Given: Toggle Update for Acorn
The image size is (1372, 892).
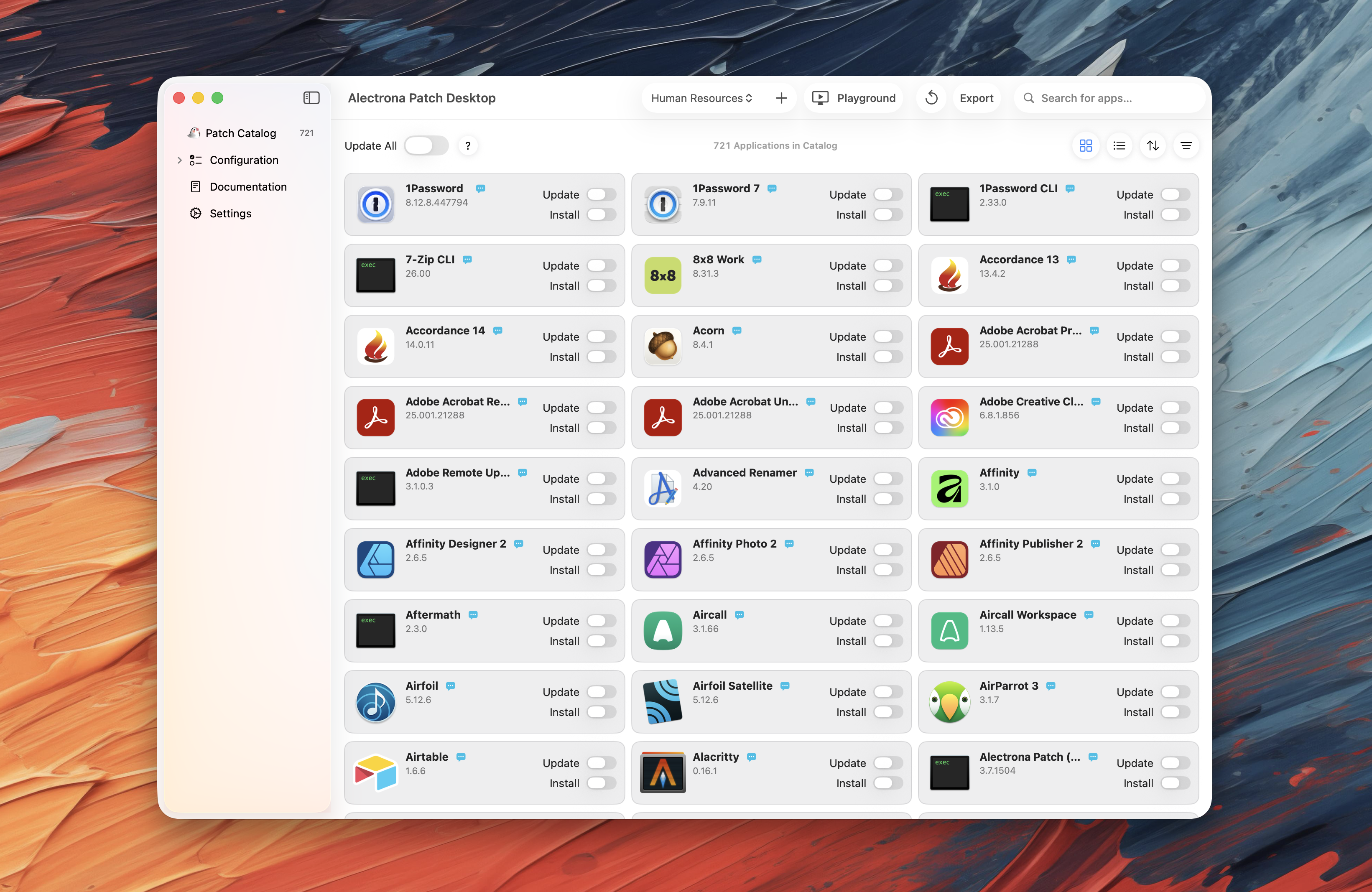Looking at the screenshot, I should click(x=888, y=336).
